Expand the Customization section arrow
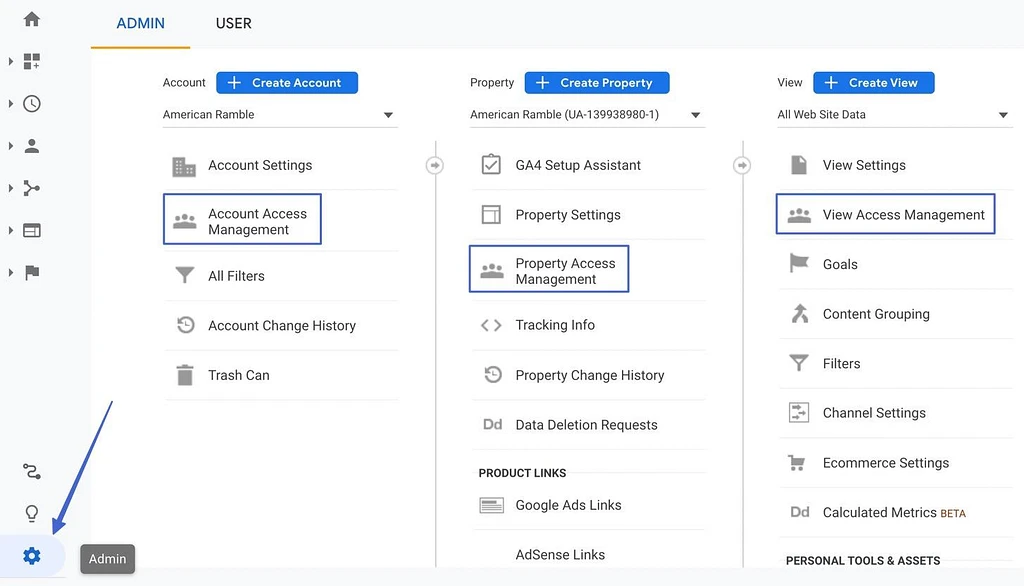This screenshot has height=586, width=1024. click(10, 61)
